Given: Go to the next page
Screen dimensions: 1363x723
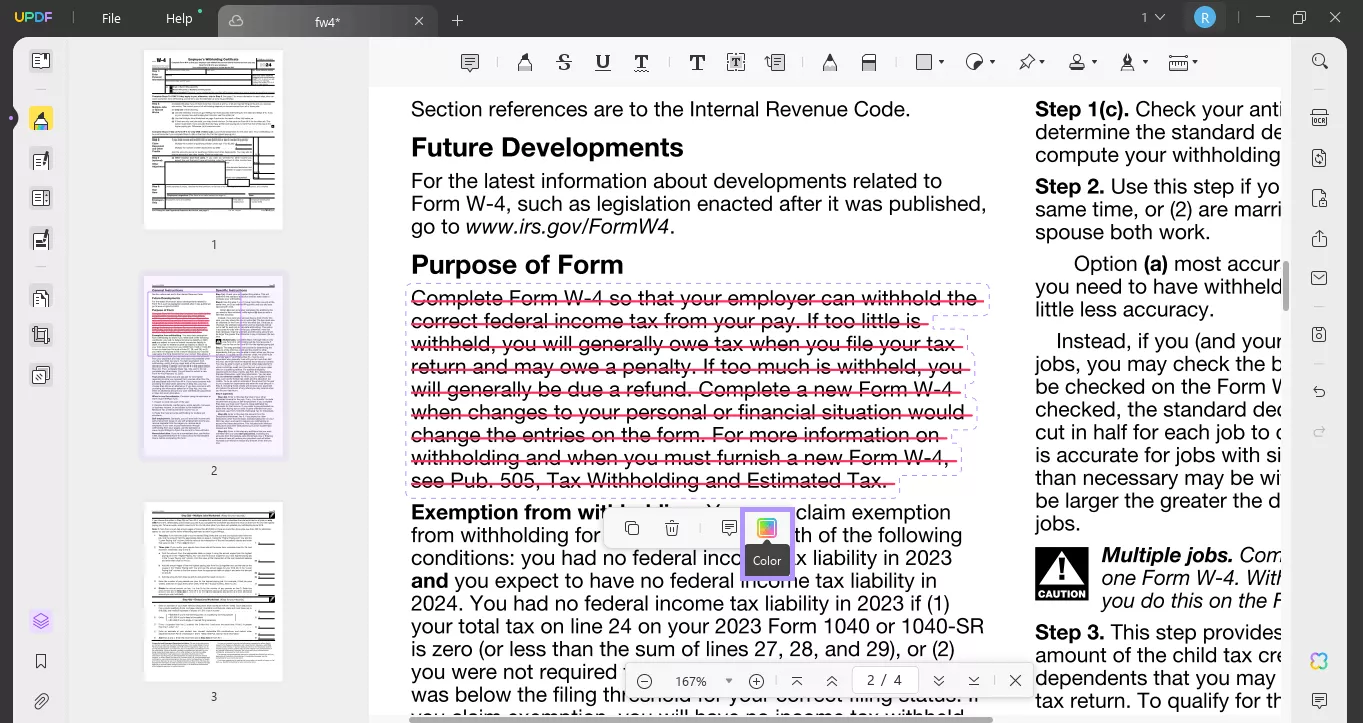Looking at the screenshot, I should pyautogui.click(x=938, y=681).
